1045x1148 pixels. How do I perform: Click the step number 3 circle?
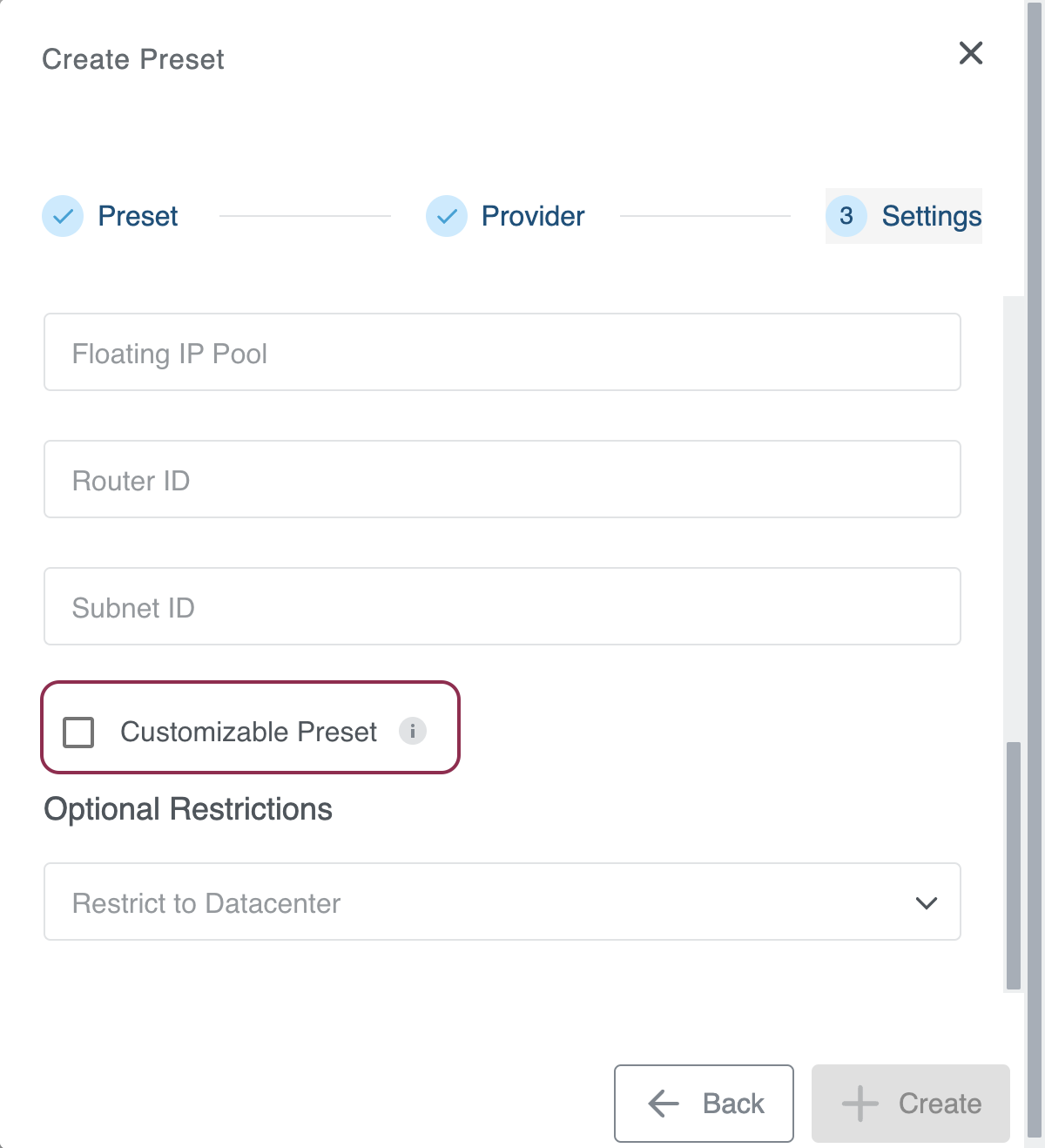click(846, 217)
